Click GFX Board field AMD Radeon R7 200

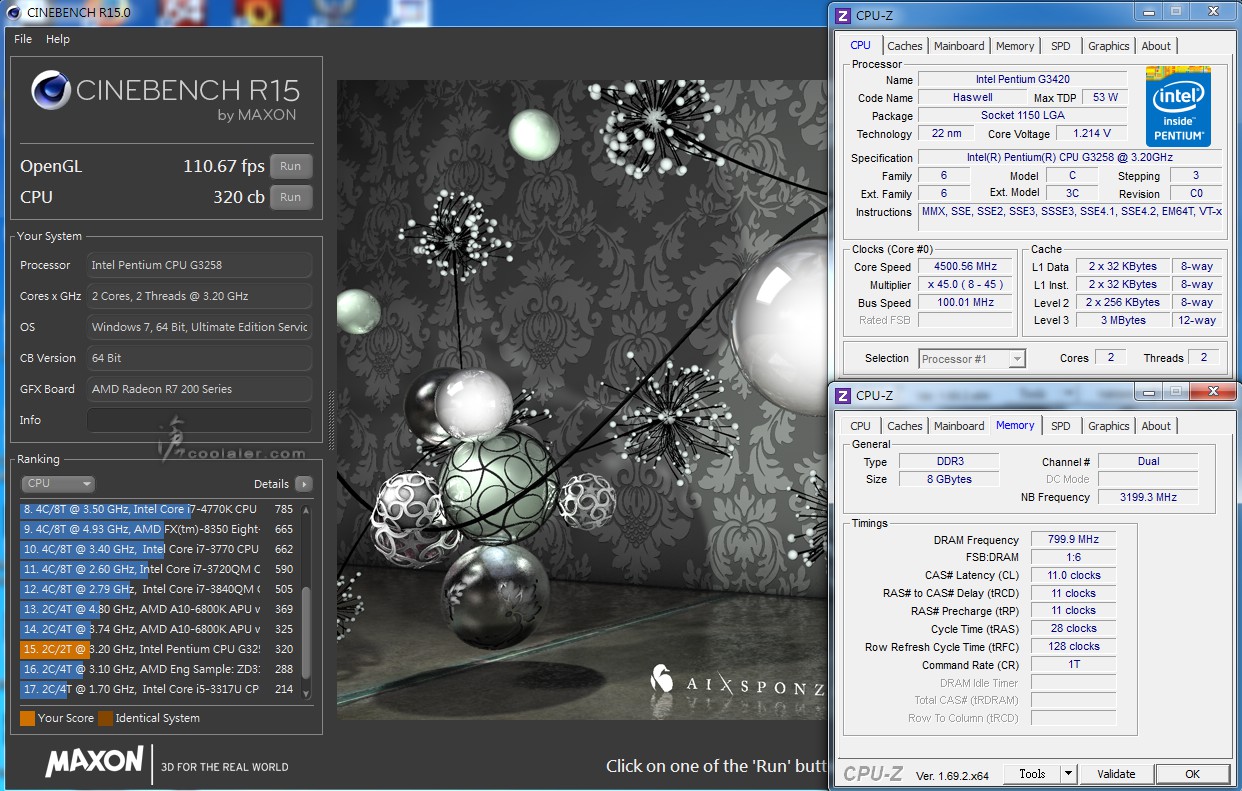tap(199, 389)
